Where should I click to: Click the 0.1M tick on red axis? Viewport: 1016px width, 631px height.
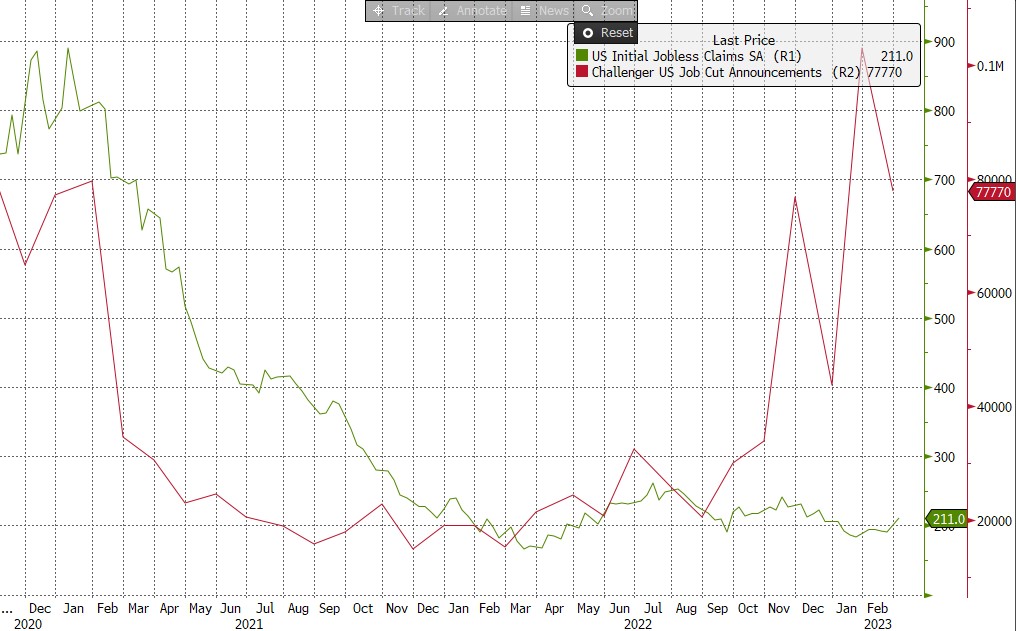click(989, 66)
